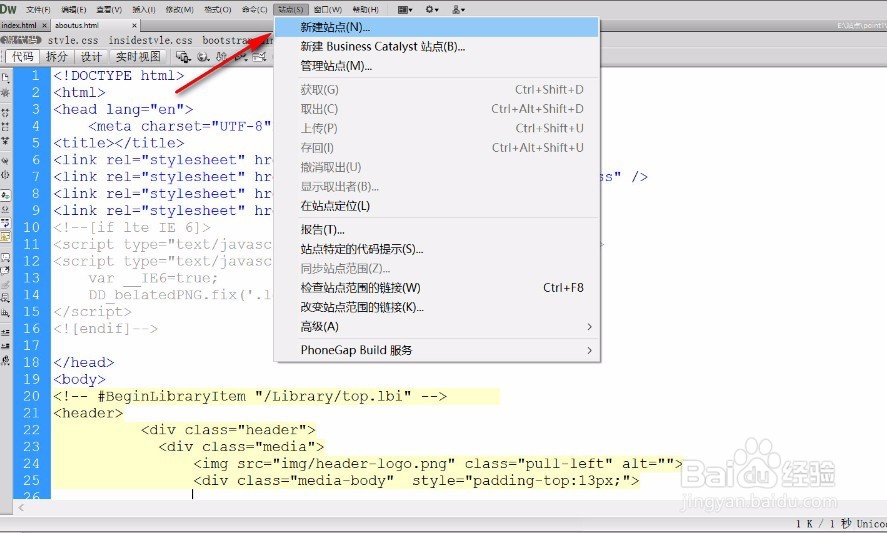
Task: Click the Wrap Tag icon
Action: point(5,285)
